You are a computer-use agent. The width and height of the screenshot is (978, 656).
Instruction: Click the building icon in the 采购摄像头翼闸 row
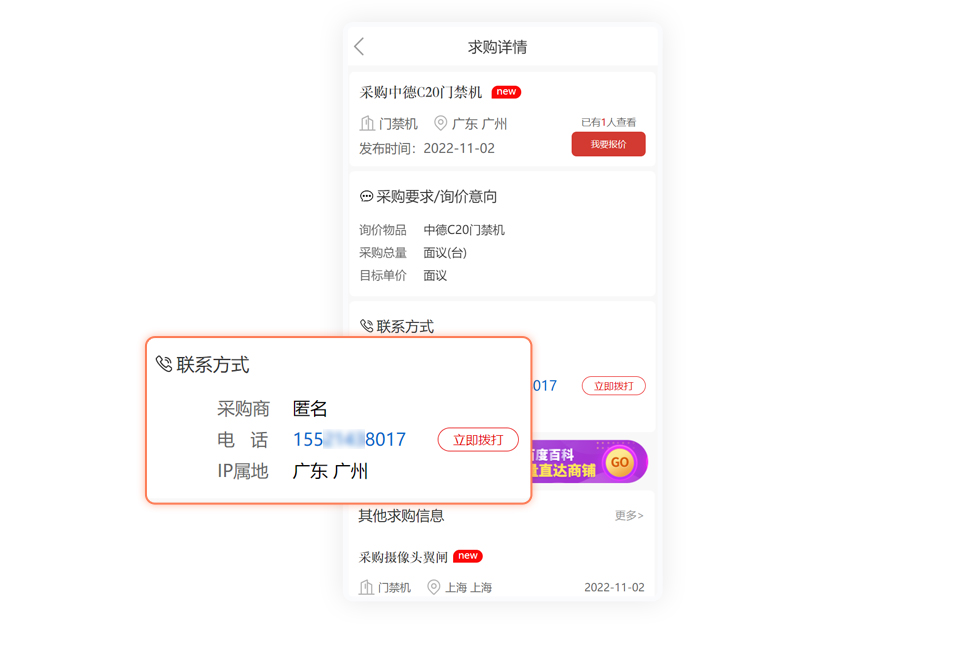(366, 587)
